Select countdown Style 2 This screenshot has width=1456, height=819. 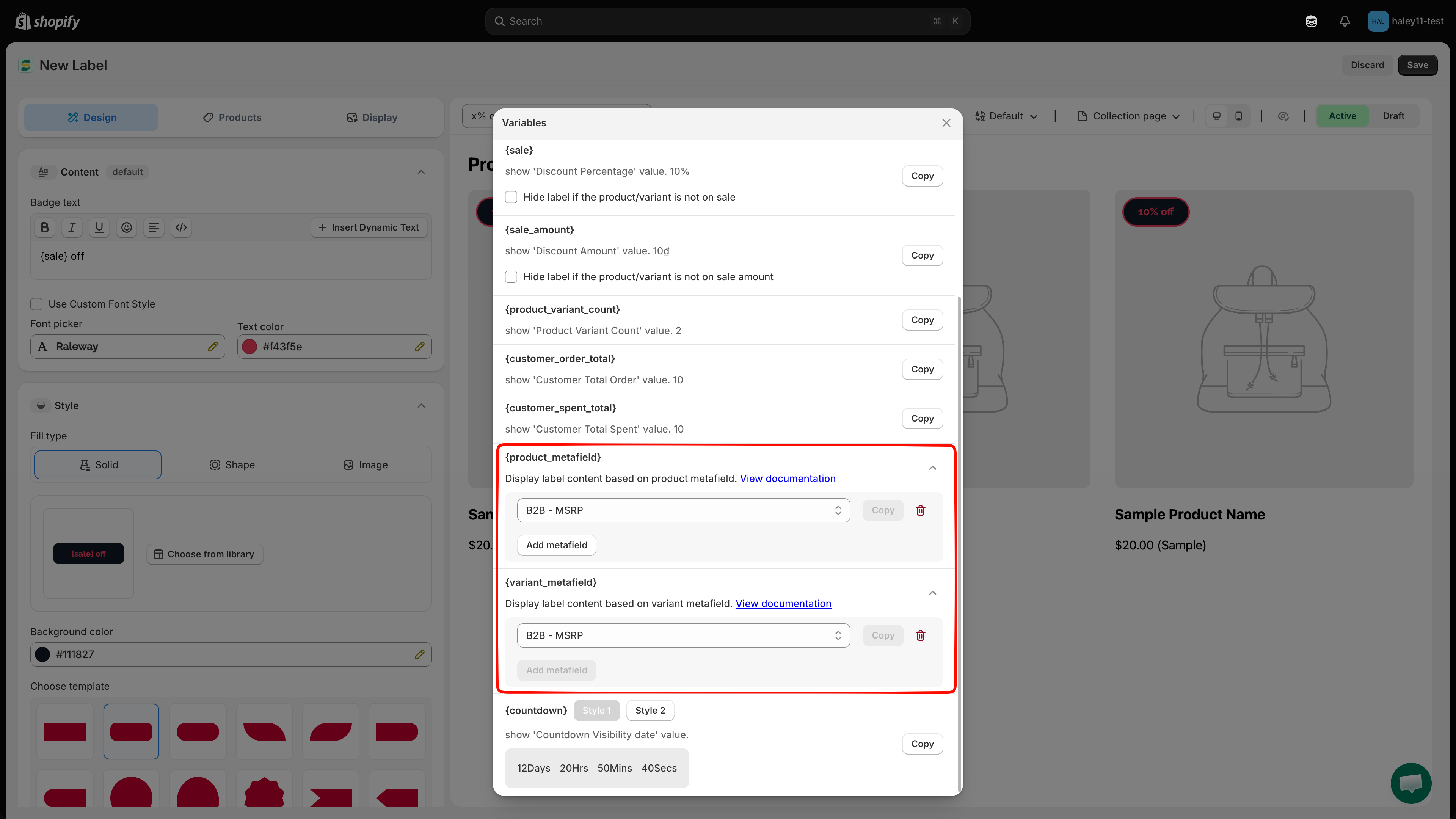point(650,711)
